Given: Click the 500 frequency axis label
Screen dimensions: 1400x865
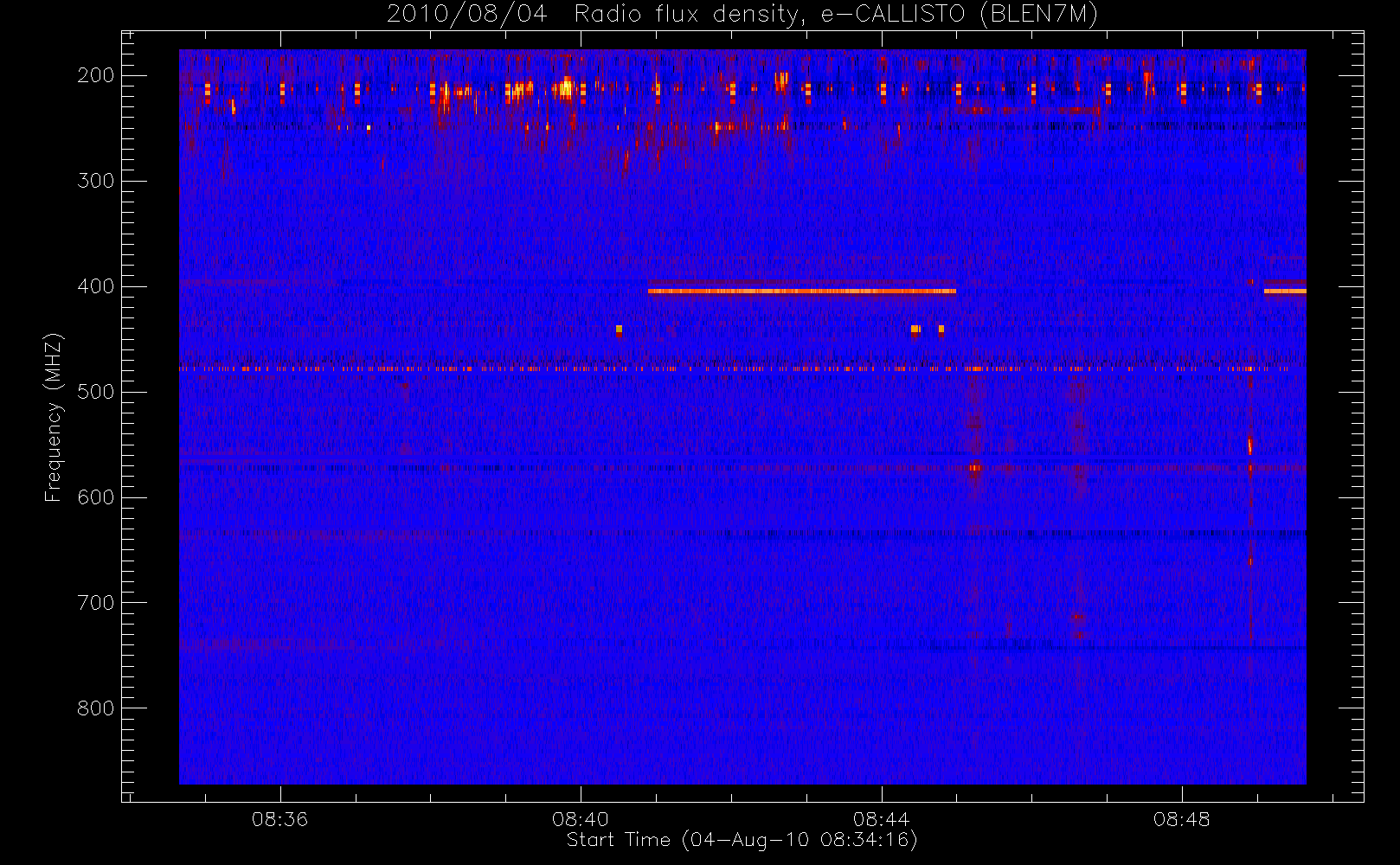Looking at the screenshot, I should coord(96,392).
